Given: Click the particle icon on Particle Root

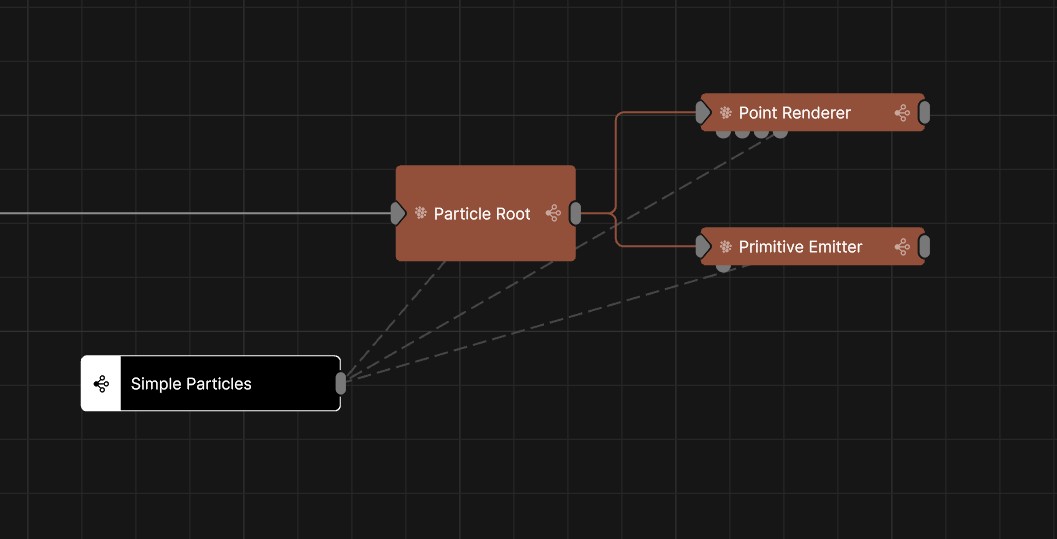Looking at the screenshot, I should click(421, 213).
